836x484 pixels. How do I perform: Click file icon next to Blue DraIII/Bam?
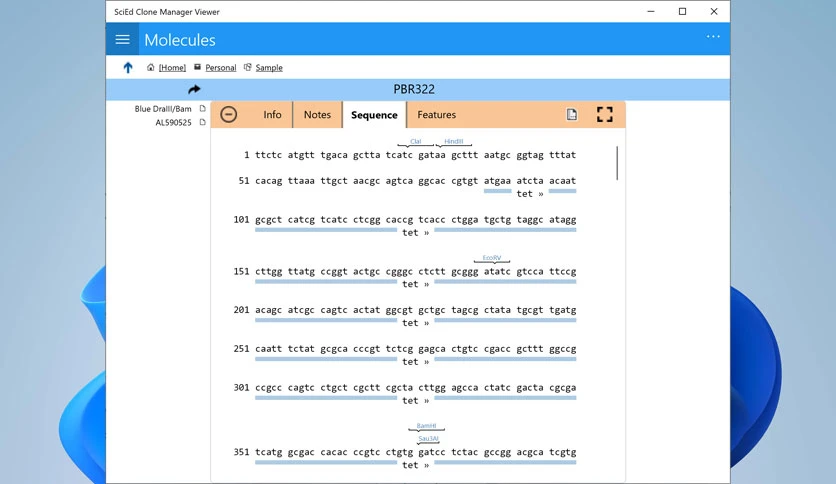click(203, 108)
